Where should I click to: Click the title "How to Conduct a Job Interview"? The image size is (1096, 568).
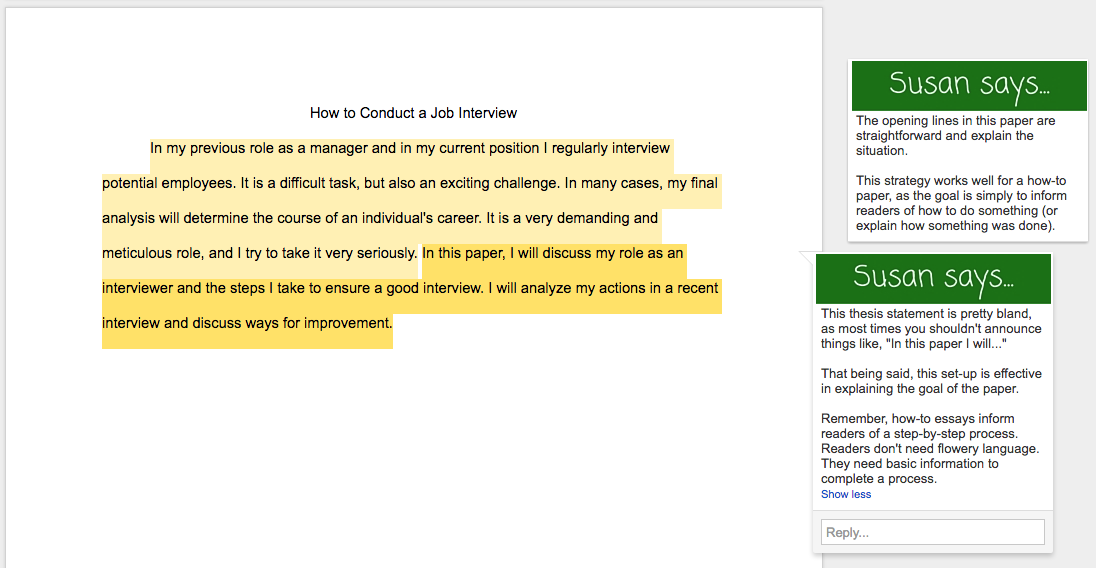click(413, 113)
